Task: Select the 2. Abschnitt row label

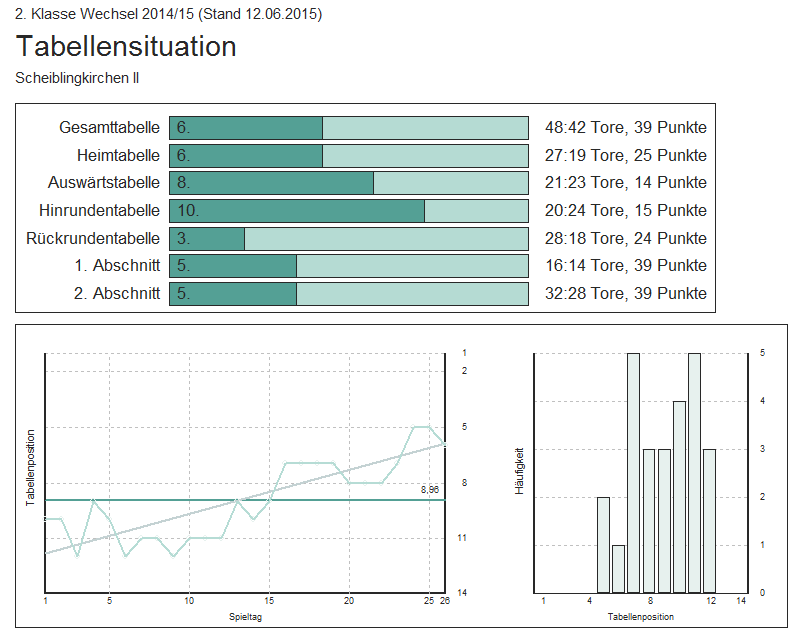Action: [x=116, y=294]
